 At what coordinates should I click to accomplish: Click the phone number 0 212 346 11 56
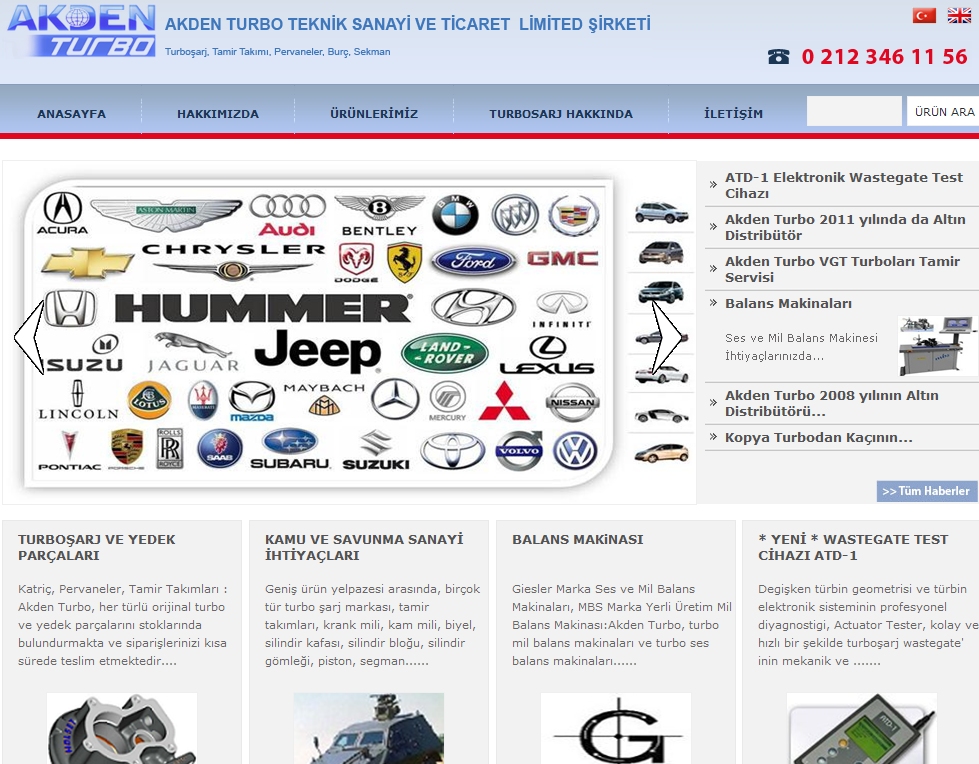885,57
